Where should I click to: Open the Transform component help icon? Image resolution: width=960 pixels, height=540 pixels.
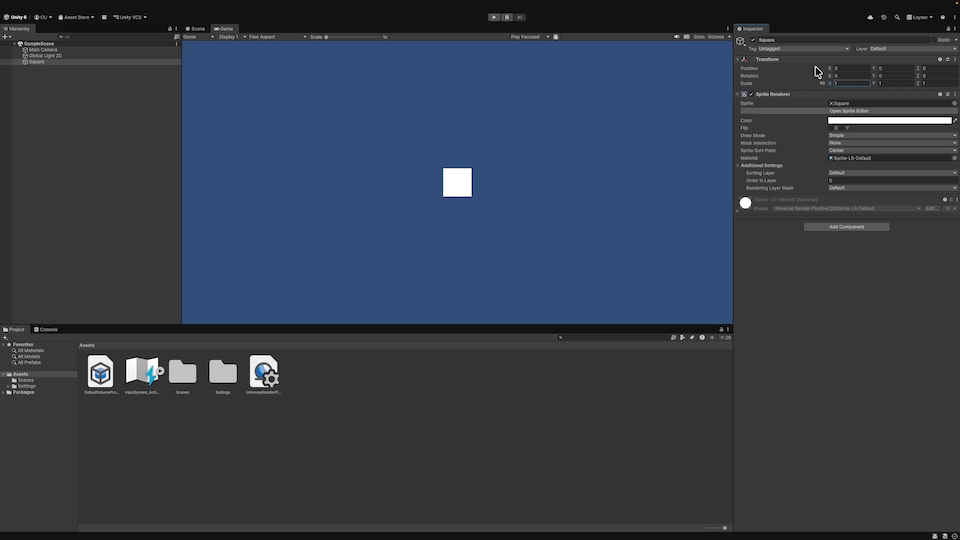point(940,59)
